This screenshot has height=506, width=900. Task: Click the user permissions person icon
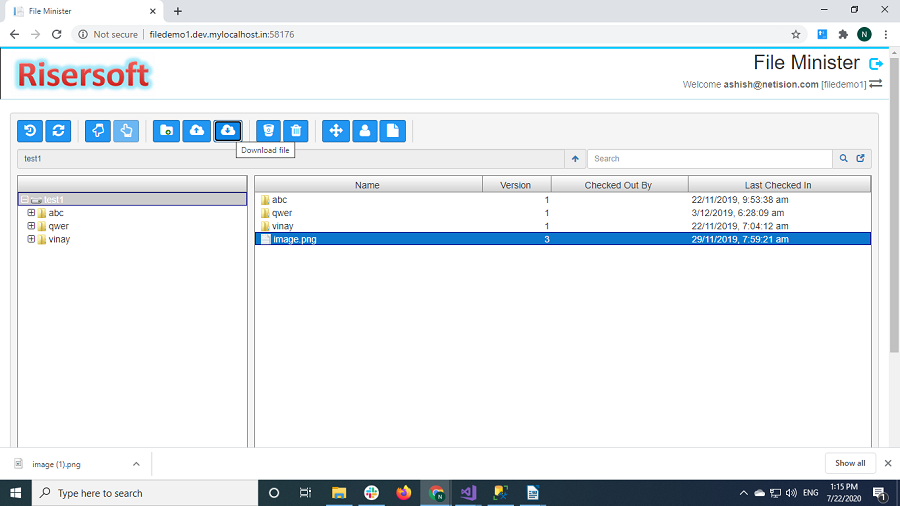tap(365, 130)
